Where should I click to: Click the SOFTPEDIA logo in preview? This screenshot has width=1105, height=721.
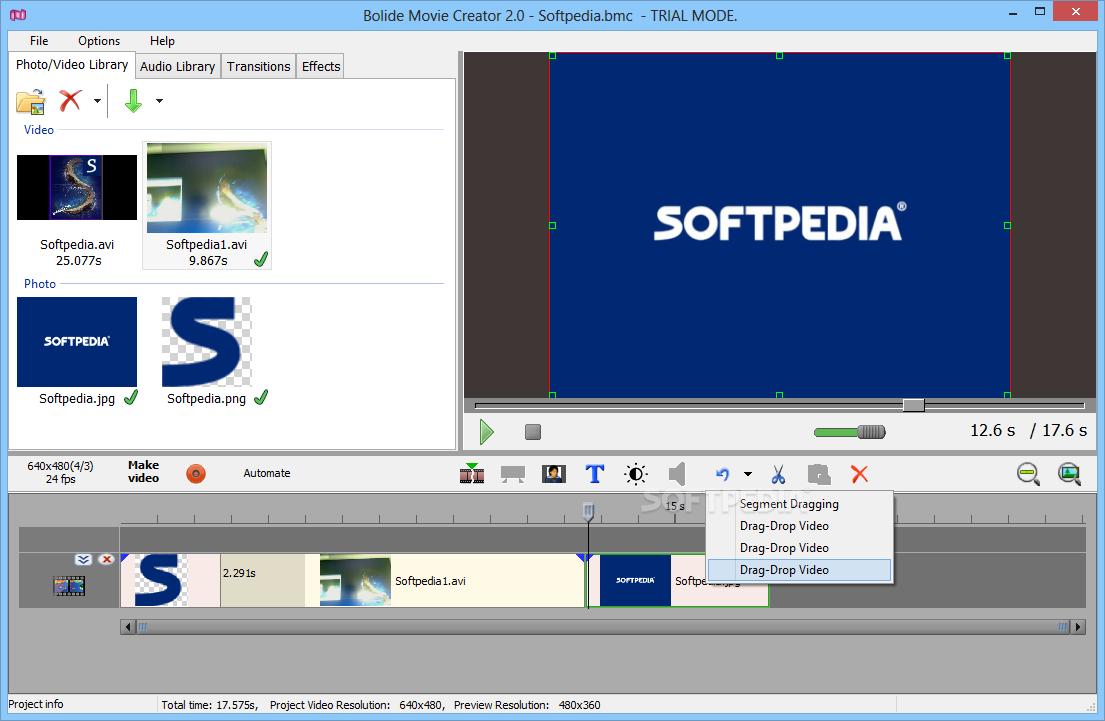click(x=780, y=223)
